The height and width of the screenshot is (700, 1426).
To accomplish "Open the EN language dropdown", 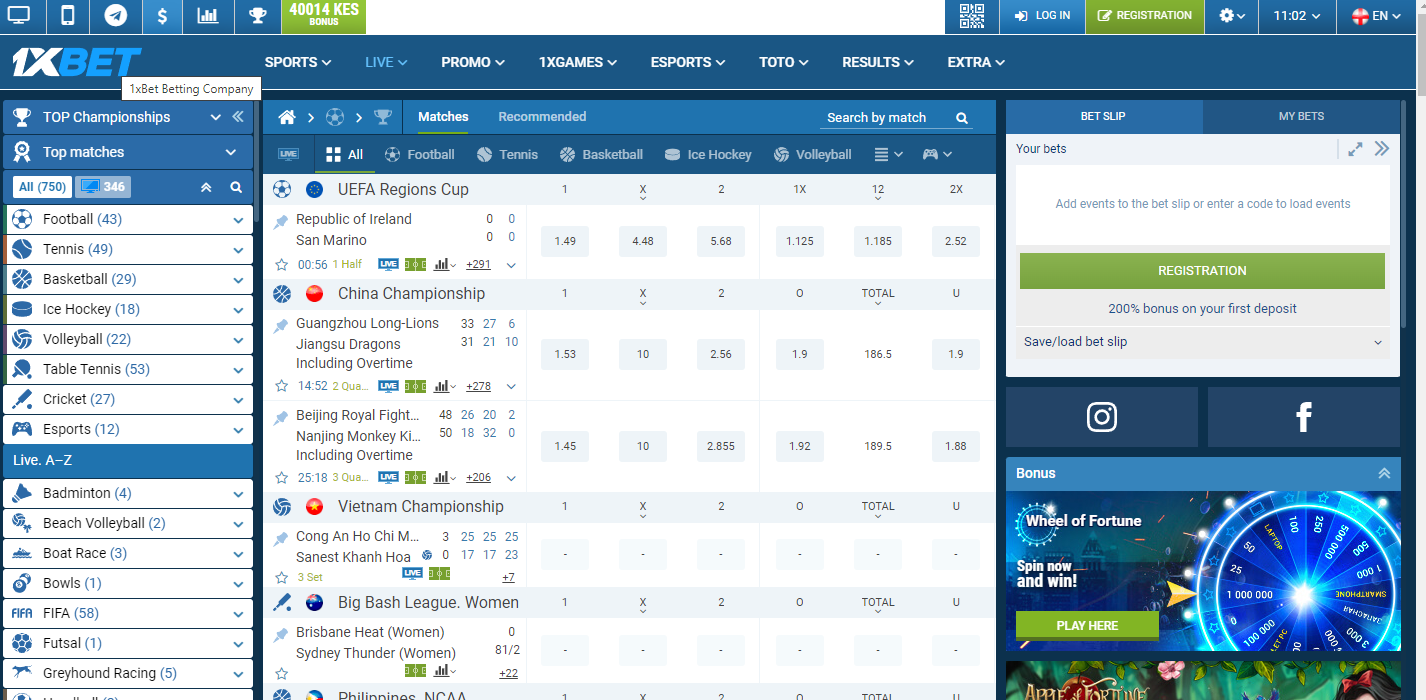I will (x=1376, y=16).
